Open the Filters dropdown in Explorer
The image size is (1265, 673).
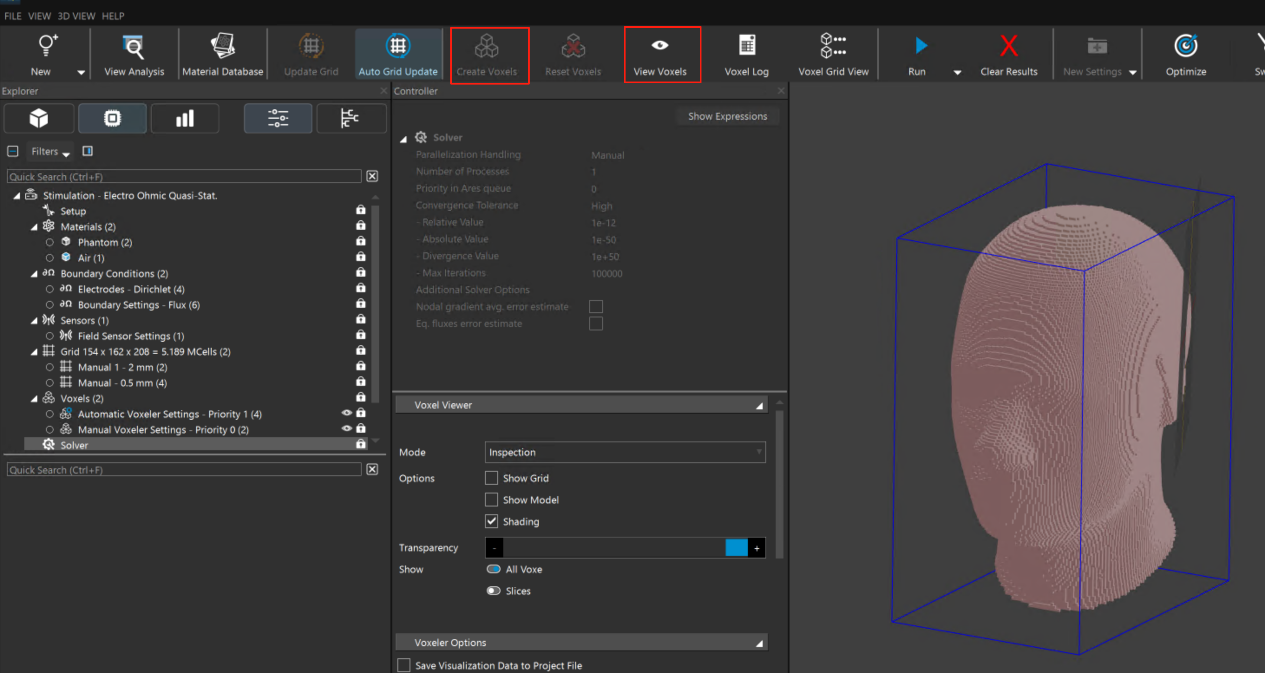pyautogui.click(x=50, y=152)
